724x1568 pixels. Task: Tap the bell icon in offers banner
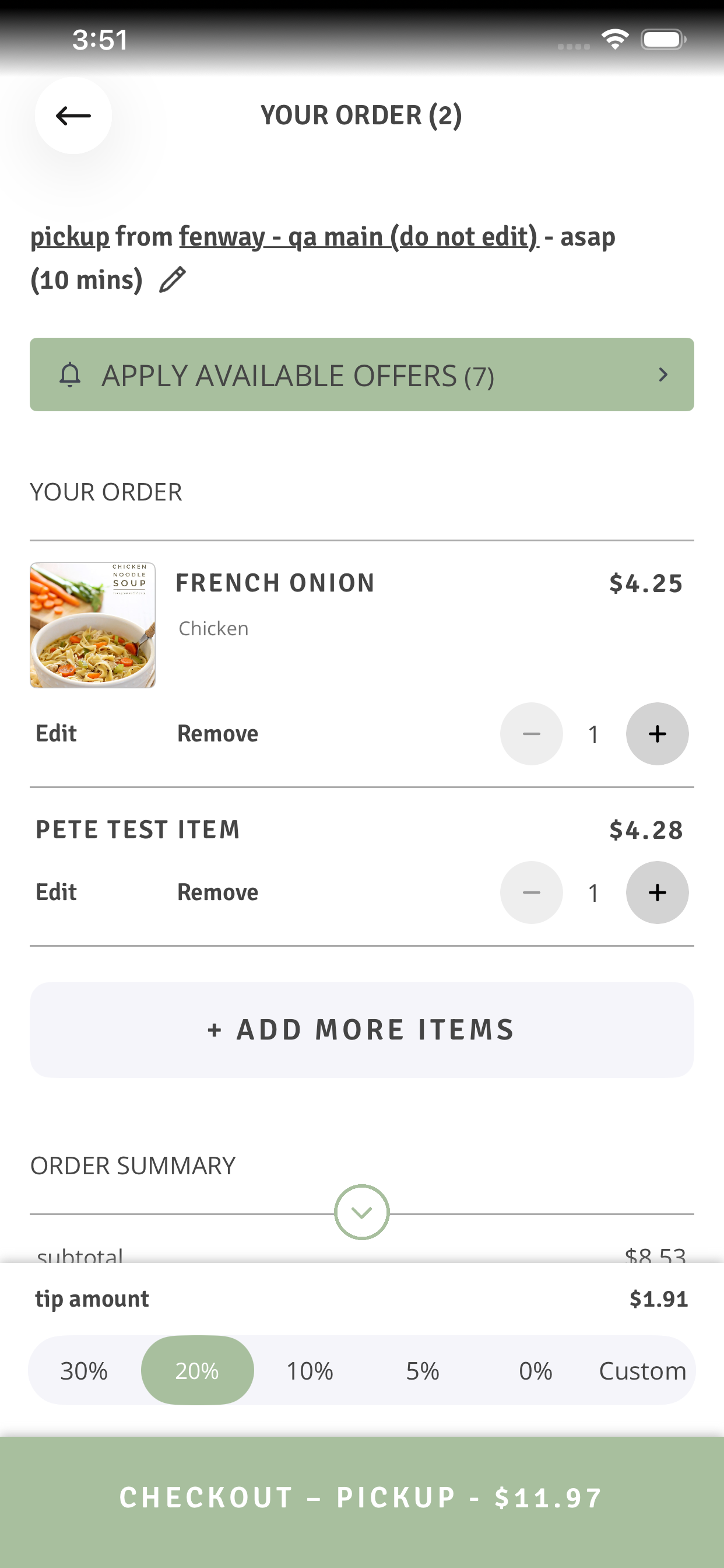tap(70, 375)
